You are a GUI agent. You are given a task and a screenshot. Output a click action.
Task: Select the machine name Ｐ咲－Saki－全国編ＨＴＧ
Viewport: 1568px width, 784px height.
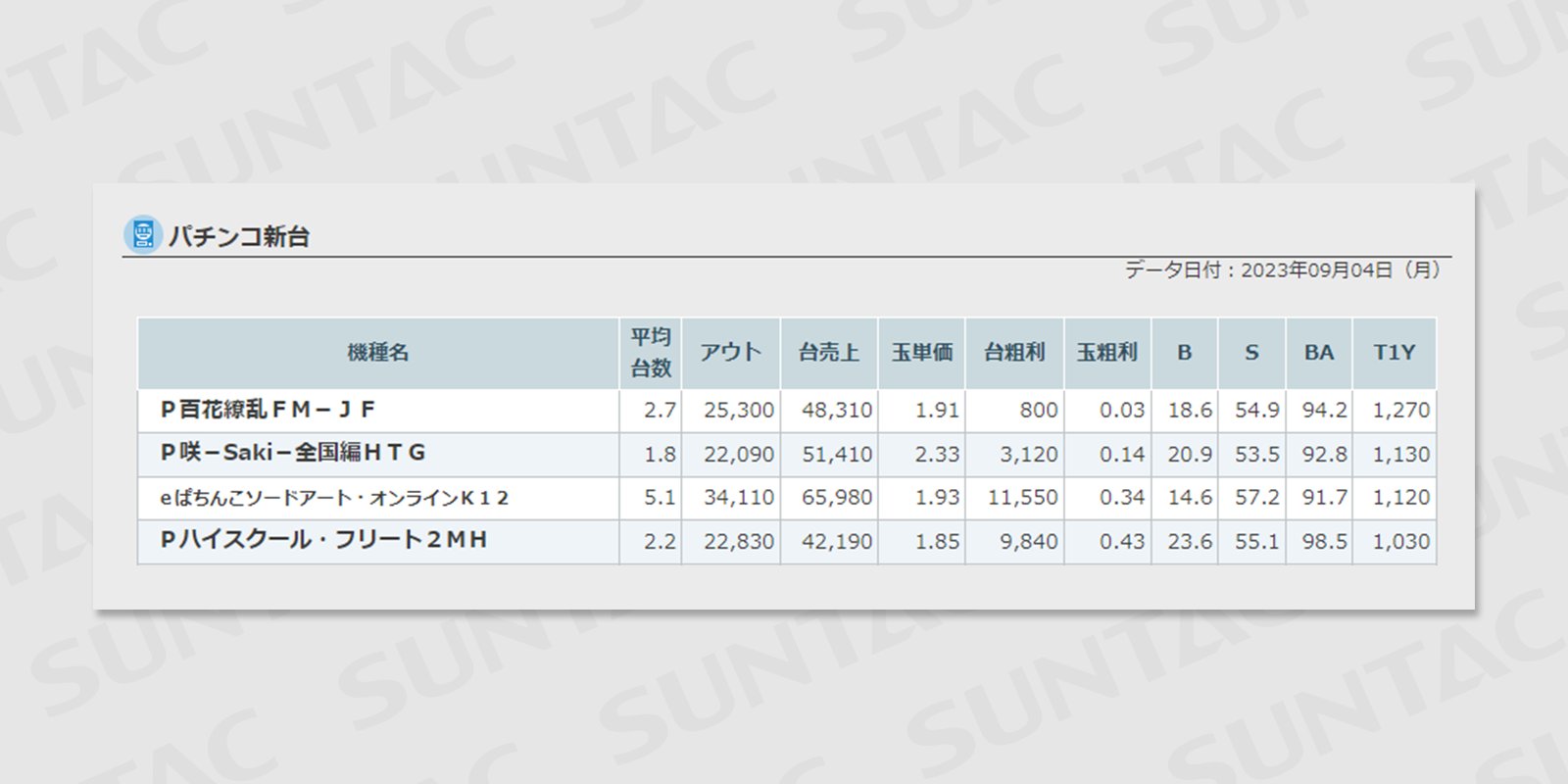coord(293,453)
